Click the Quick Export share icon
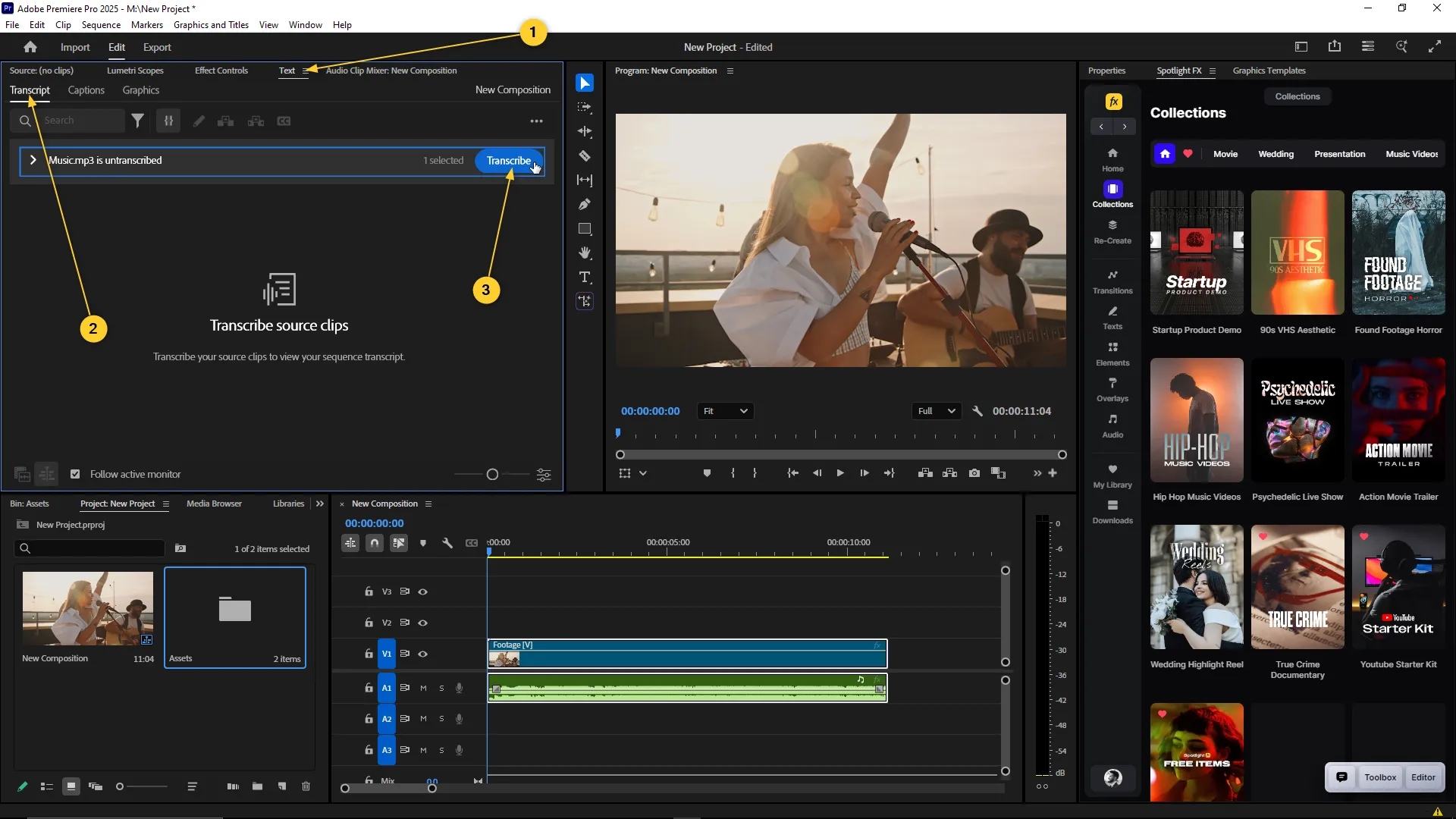The height and width of the screenshot is (819, 1456). tap(1335, 47)
